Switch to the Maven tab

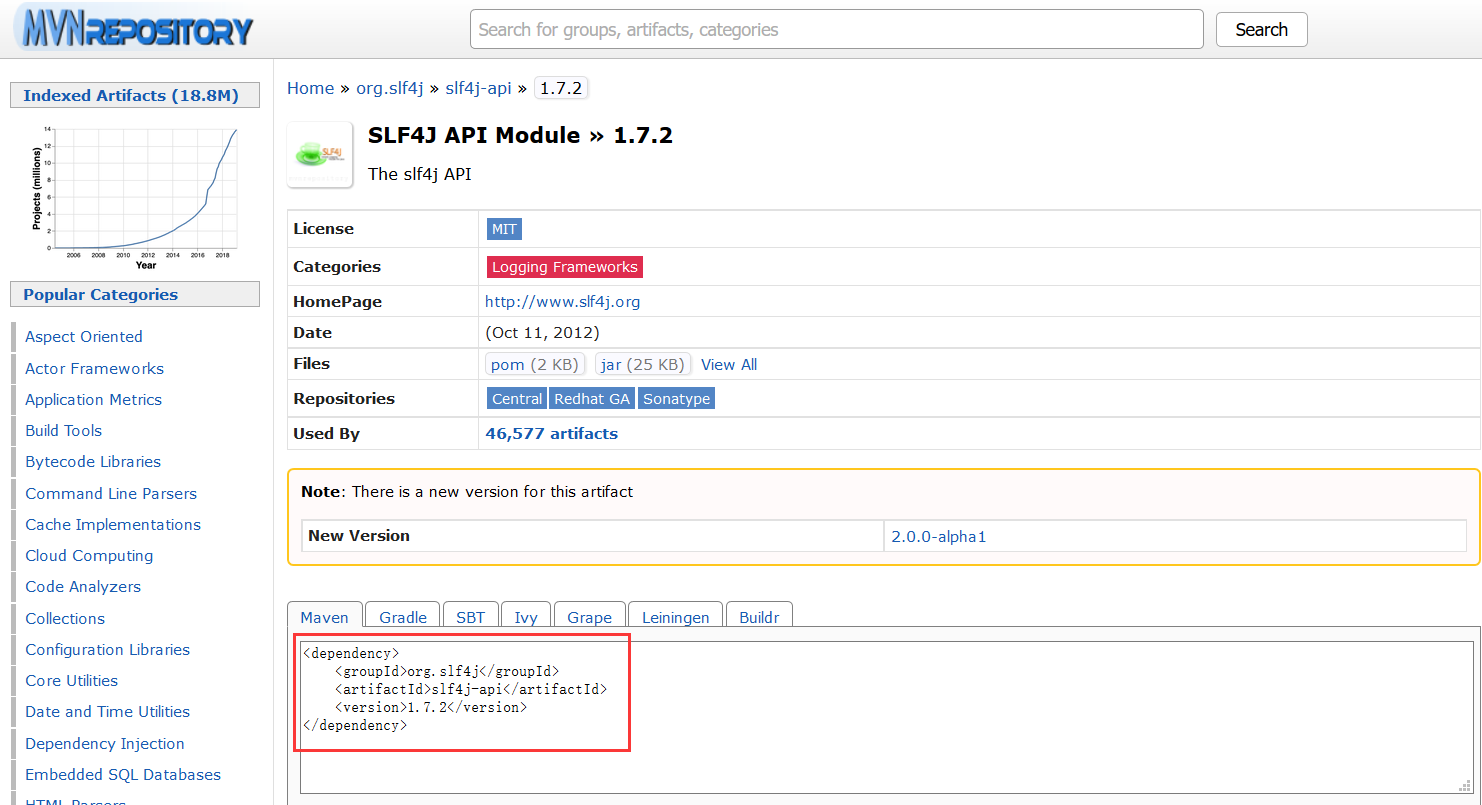coord(324,617)
